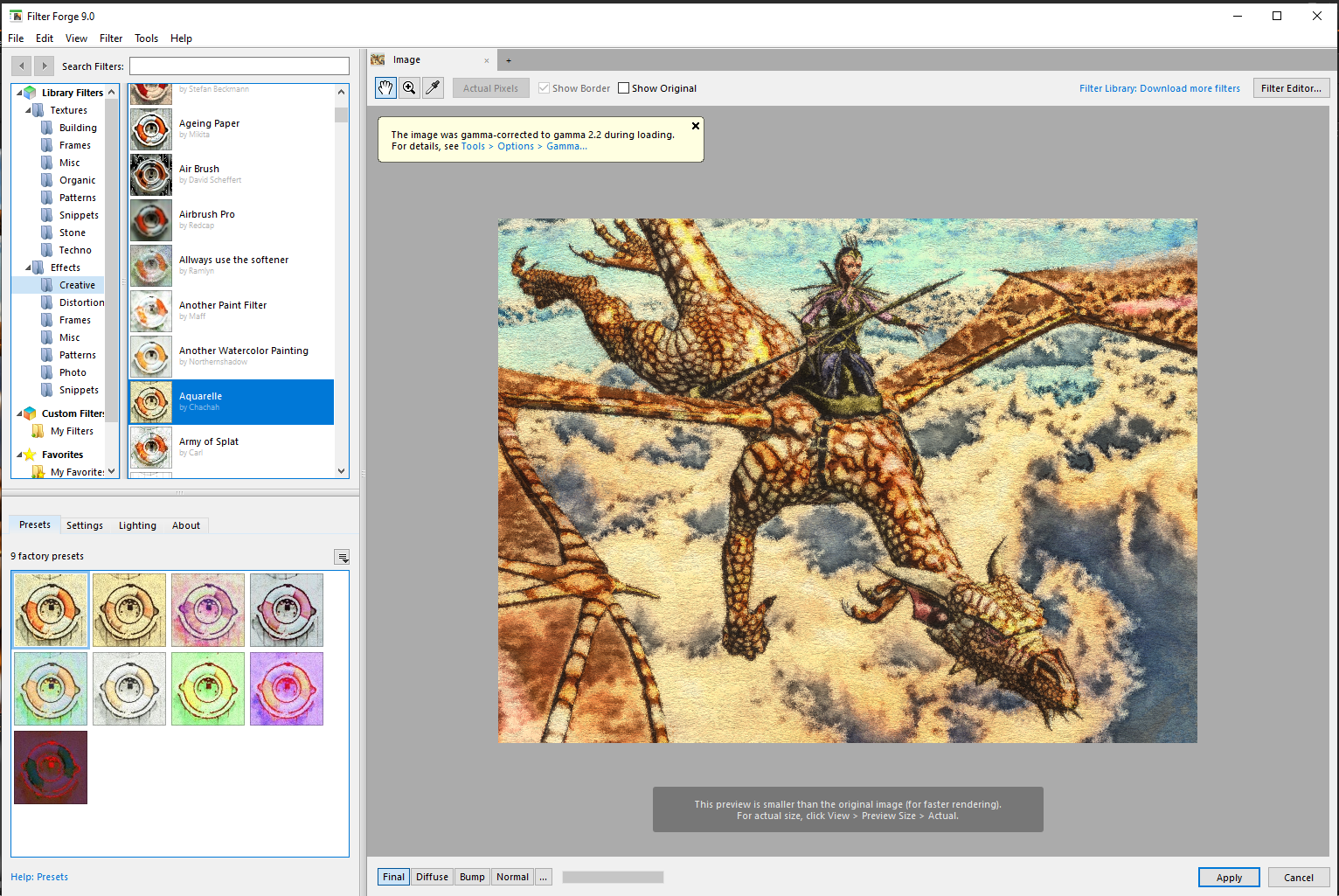Click the Apply button
This screenshot has width=1339, height=896.
(x=1229, y=878)
